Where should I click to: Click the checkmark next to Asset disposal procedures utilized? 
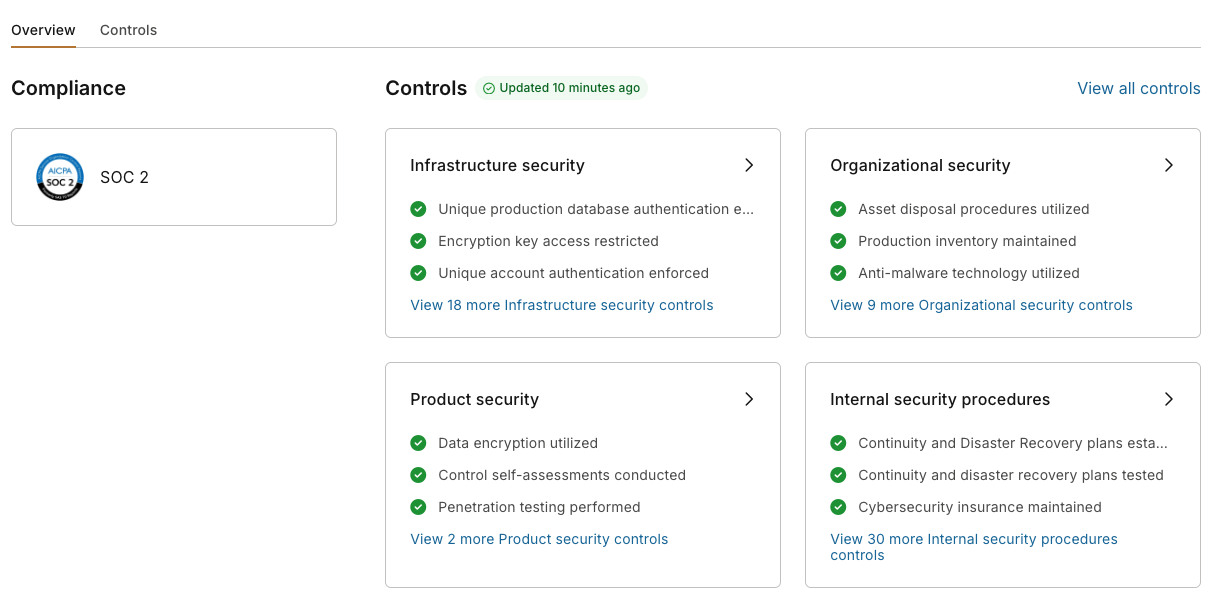[x=838, y=209]
